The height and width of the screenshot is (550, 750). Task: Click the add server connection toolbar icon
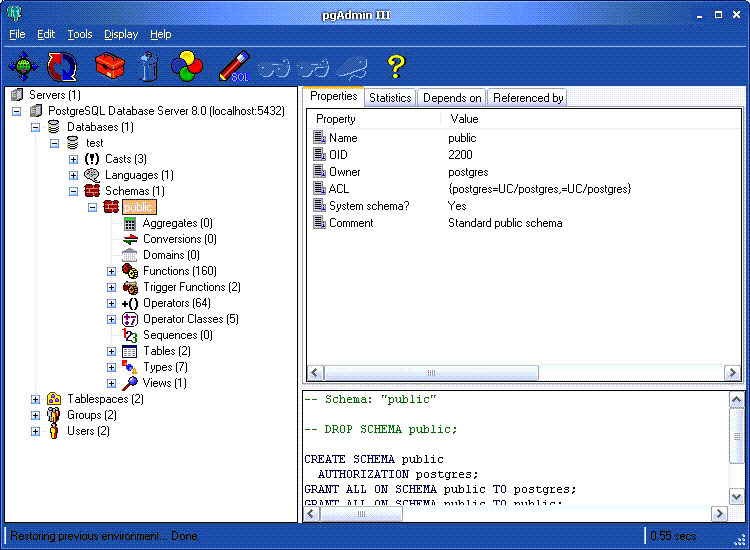point(24,67)
